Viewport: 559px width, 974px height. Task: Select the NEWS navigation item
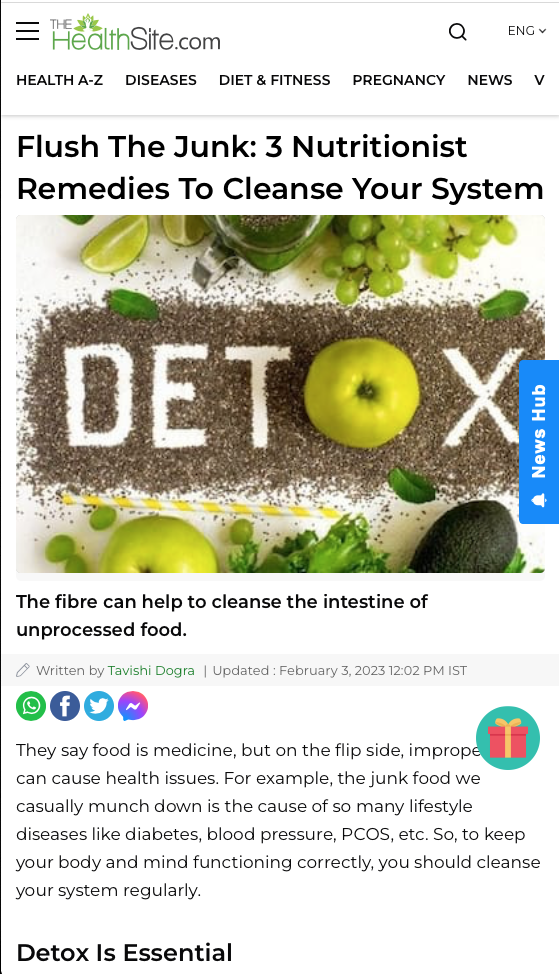tap(490, 80)
